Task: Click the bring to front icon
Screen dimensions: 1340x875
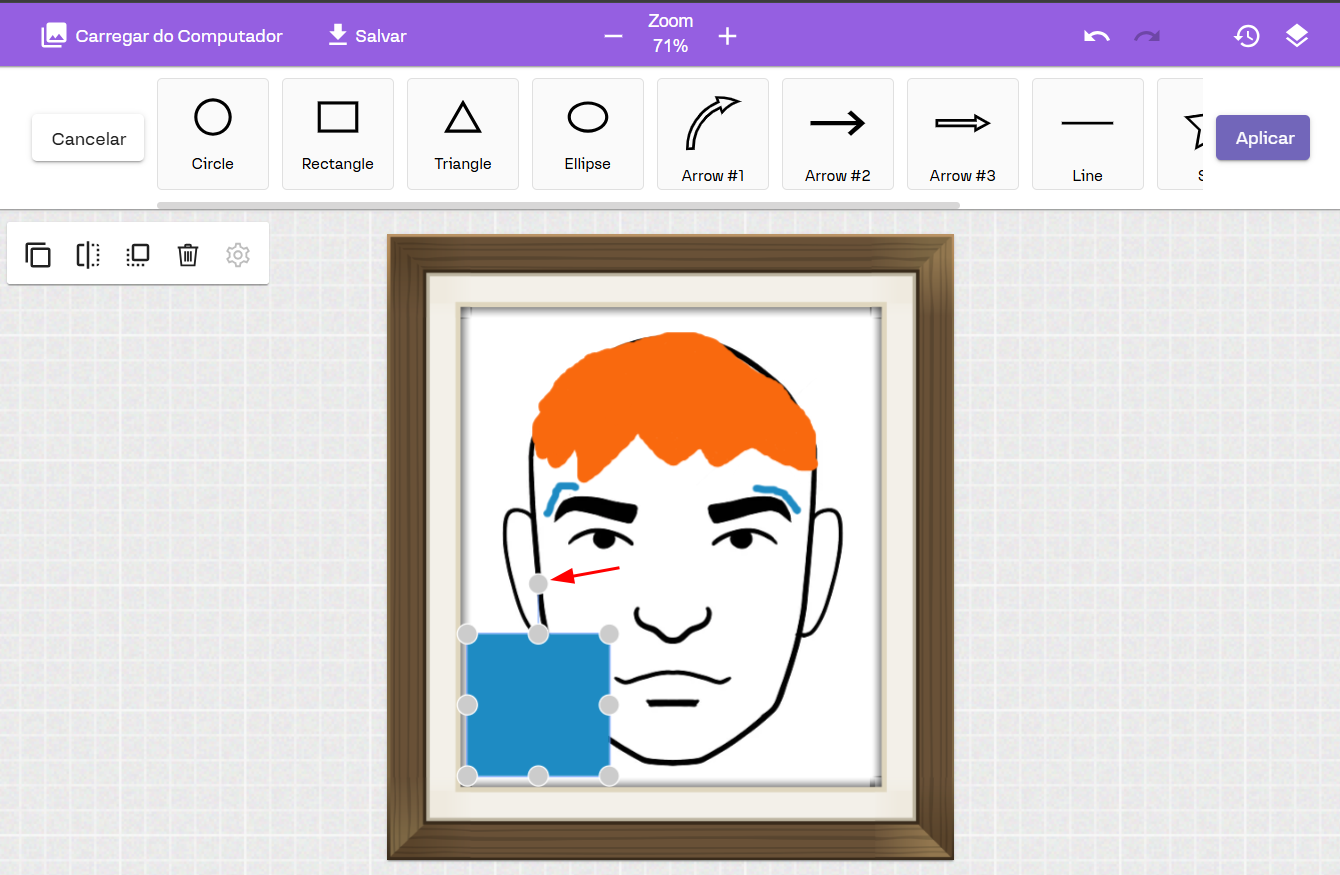Action: point(138,255)
